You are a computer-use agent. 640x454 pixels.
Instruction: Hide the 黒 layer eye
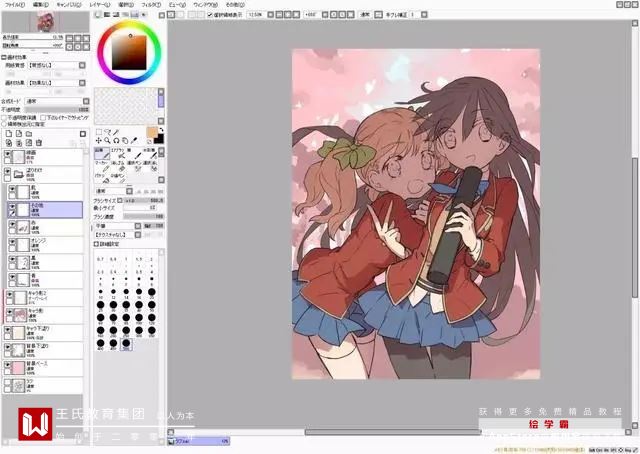coord(12,260)
